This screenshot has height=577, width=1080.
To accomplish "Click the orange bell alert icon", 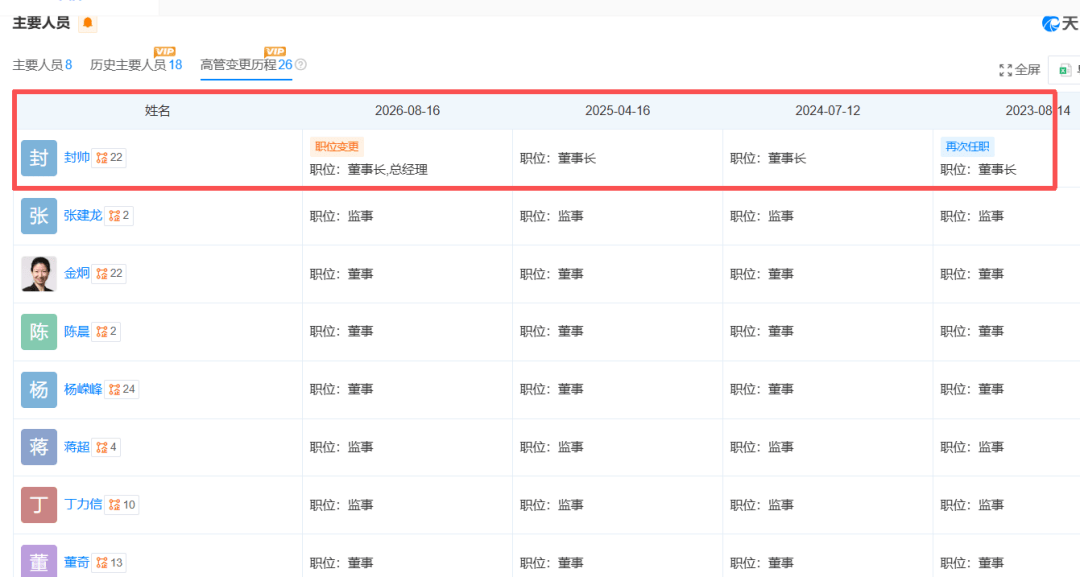I will pos(87,23).
